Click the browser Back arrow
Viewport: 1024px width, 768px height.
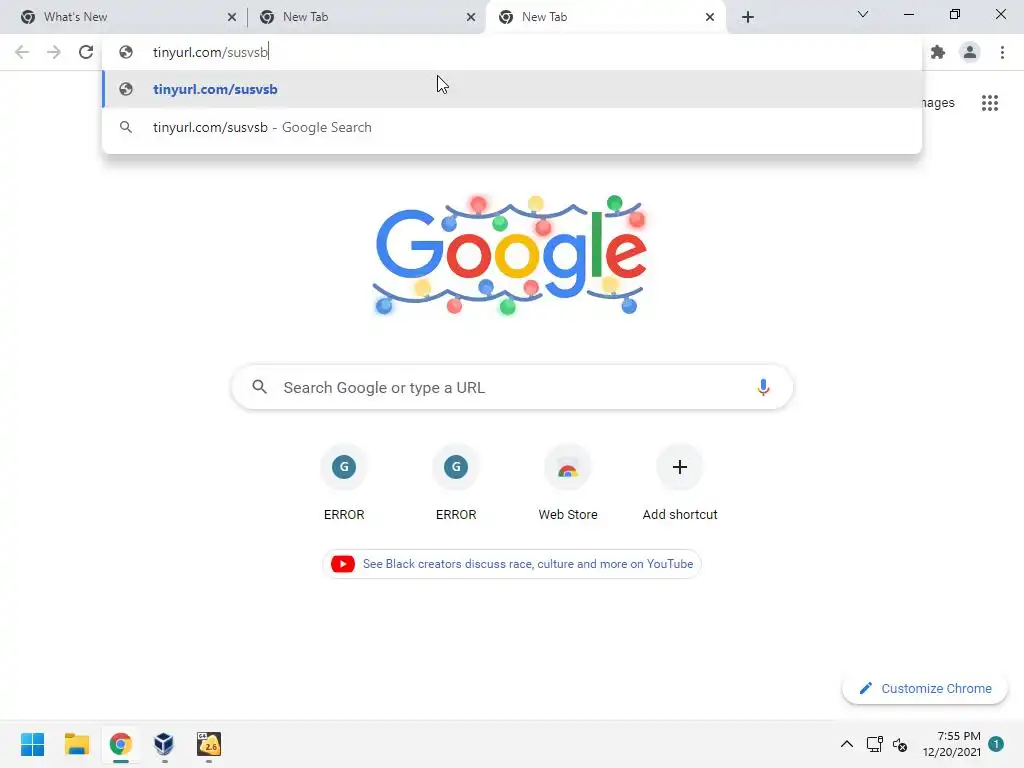[x=22, y=52]
